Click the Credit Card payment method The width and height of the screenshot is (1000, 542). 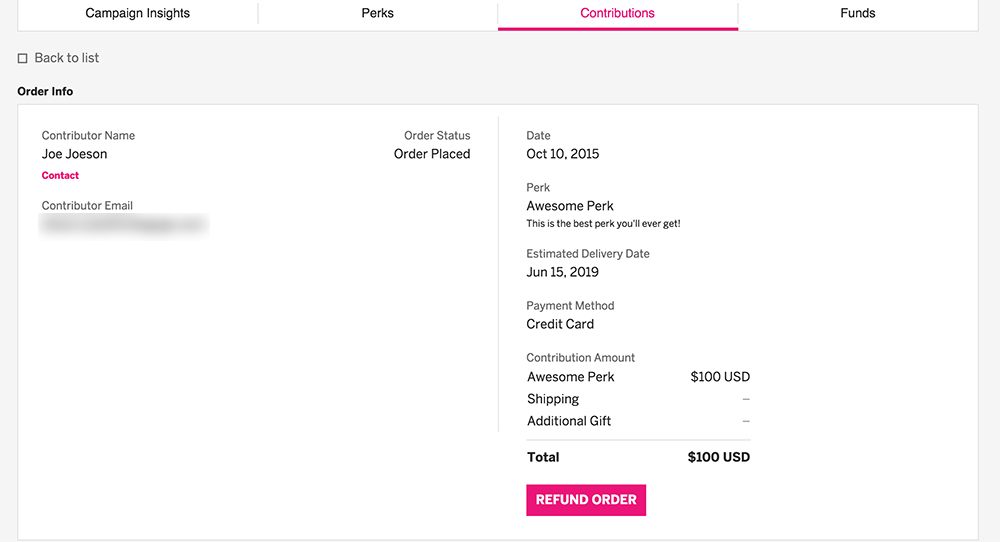(560, 325)
